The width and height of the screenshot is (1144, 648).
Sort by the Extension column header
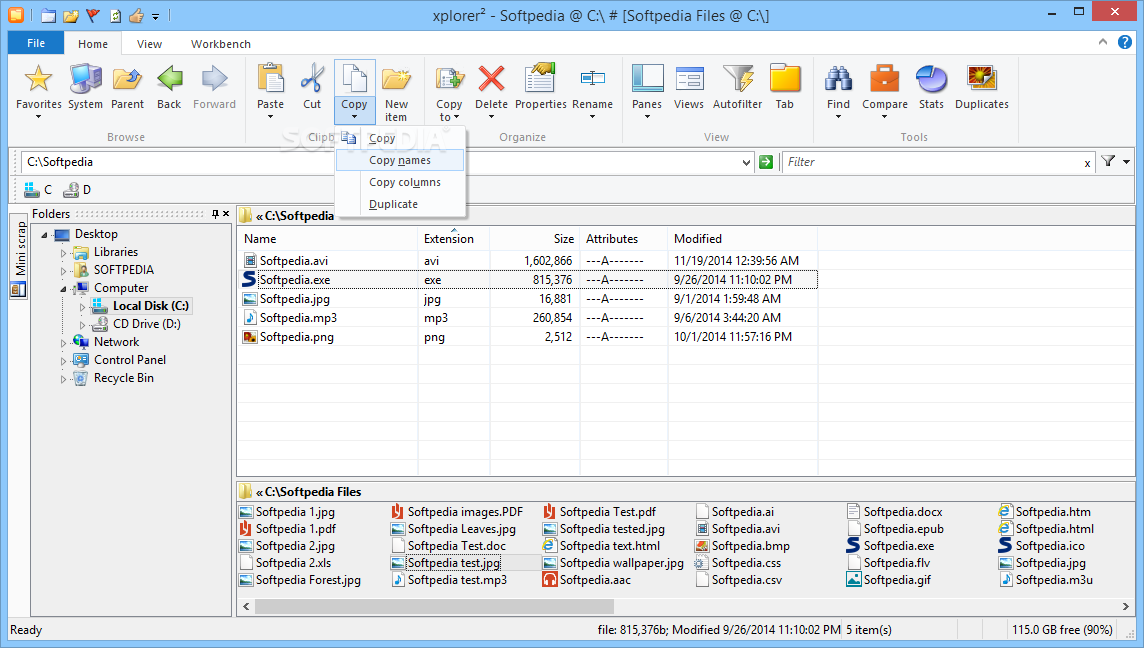point(454,239)
